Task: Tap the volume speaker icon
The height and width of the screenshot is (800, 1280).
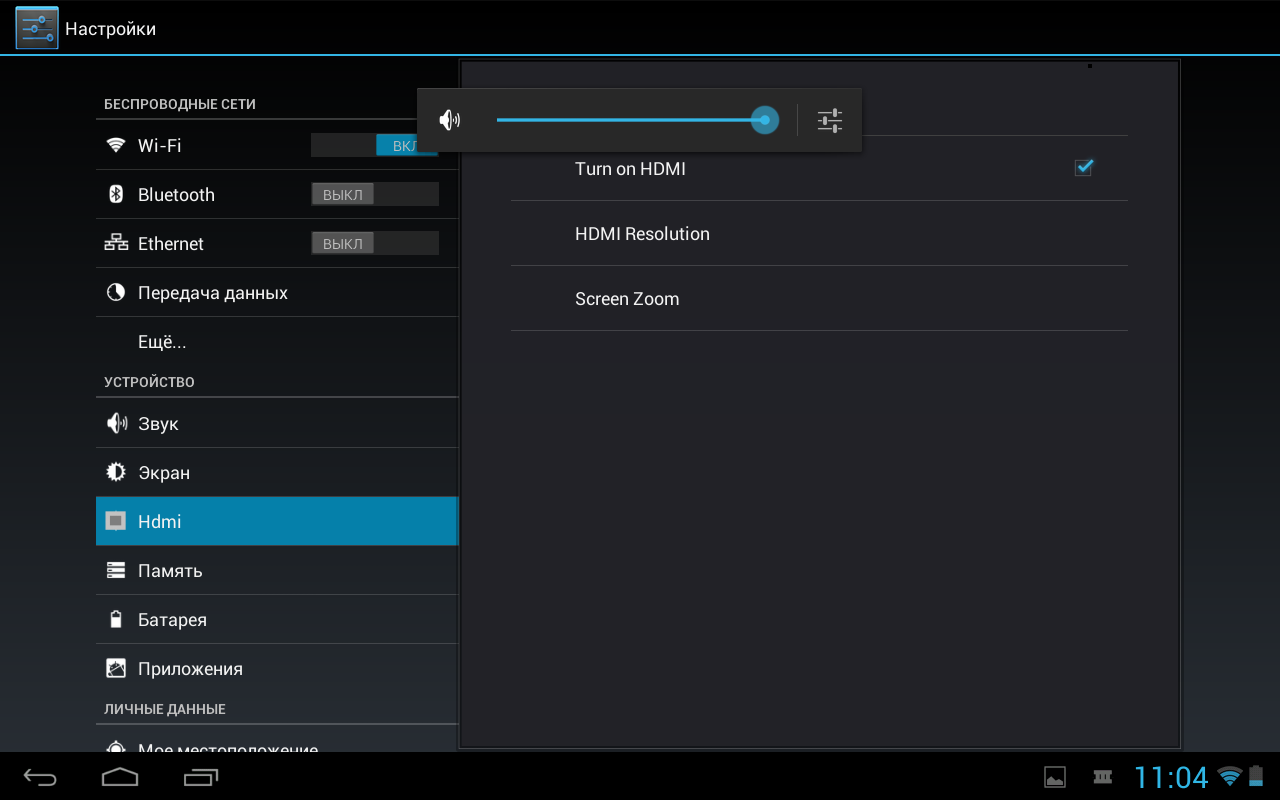Action: pyautogui.click(x=450, y=121)
